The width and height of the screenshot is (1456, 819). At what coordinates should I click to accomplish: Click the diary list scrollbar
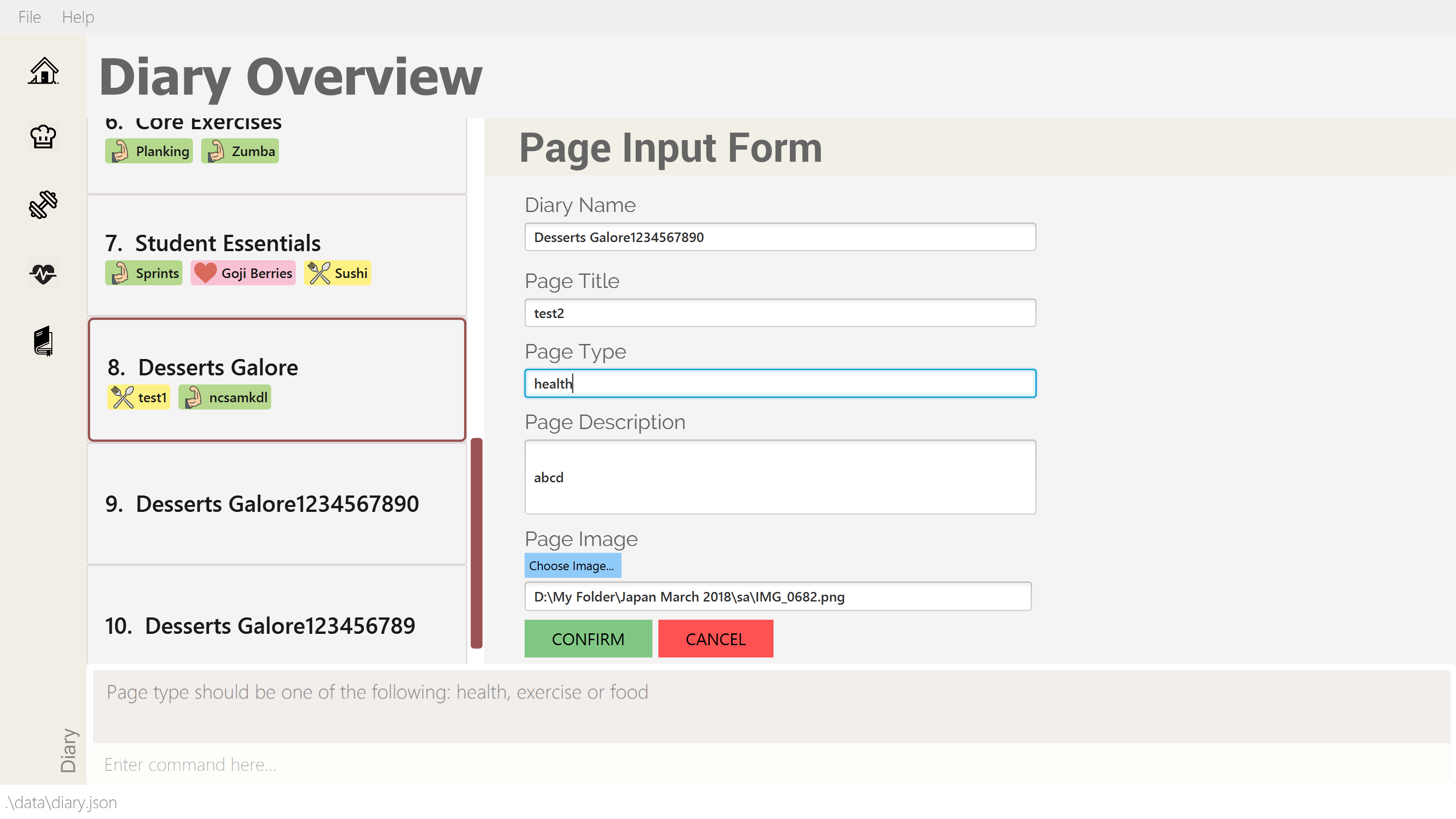476,543
